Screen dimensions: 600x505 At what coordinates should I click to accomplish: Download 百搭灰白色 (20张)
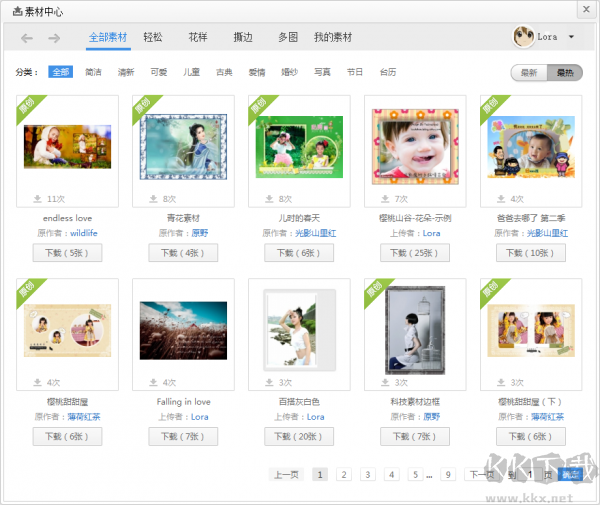299,437
